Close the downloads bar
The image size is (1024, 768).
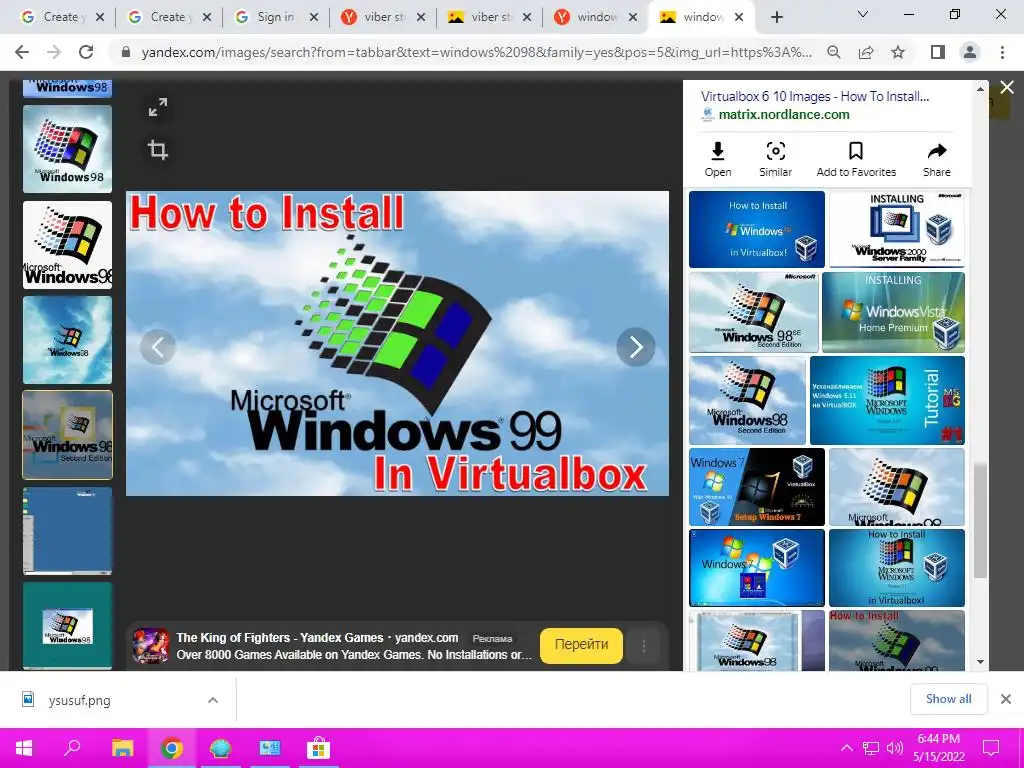click(x=1006, y=699)
